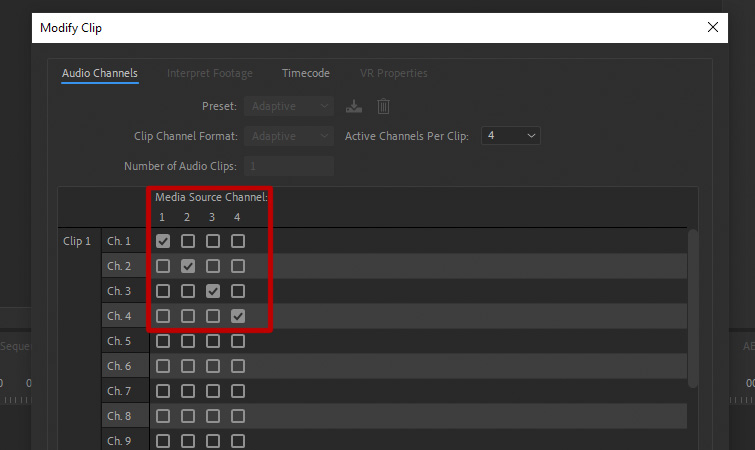This screenshot has width=755, height=450.
Task: Check Ch. 3 source channel 2 checkbox
Action: point(188,291)
